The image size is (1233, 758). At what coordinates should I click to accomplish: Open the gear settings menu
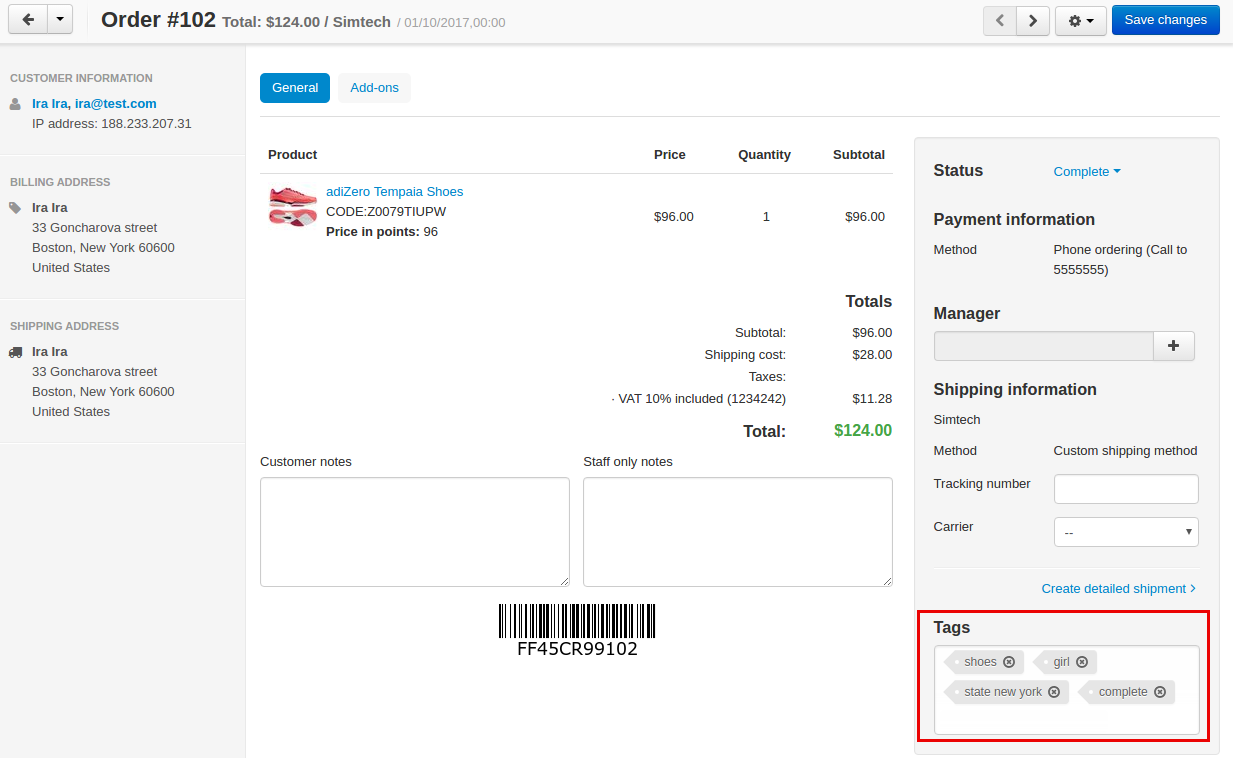coord(1080,20)
